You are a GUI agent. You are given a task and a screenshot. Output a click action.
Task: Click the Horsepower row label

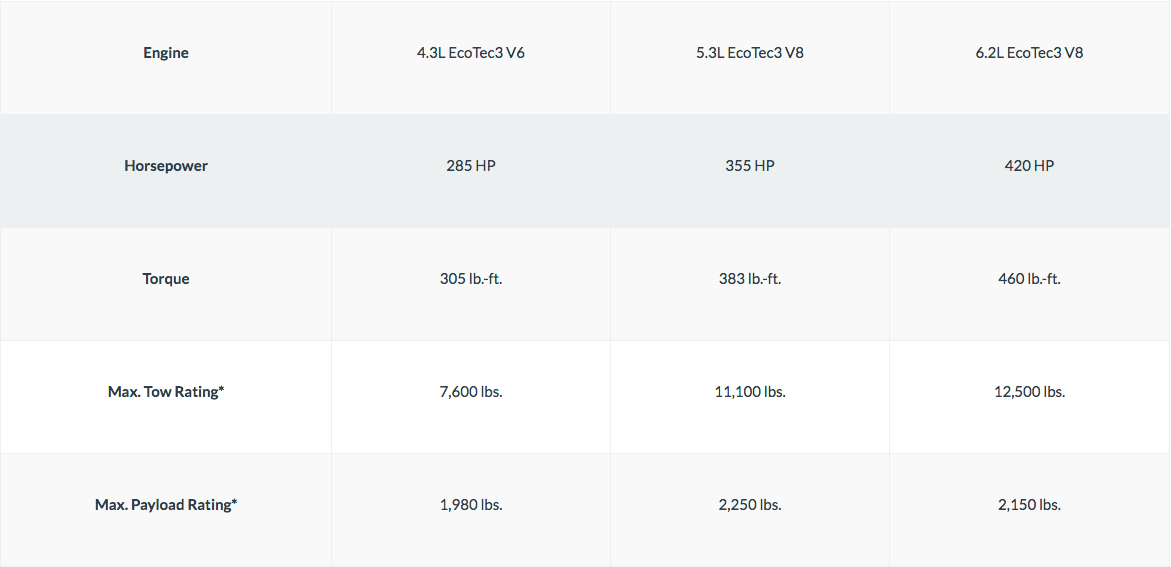pyautogui.click(x=166, y=166)
